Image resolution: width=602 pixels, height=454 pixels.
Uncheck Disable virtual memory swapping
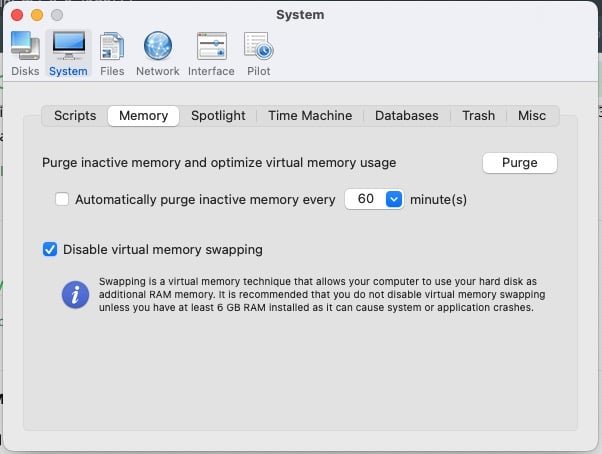point(50,249)
